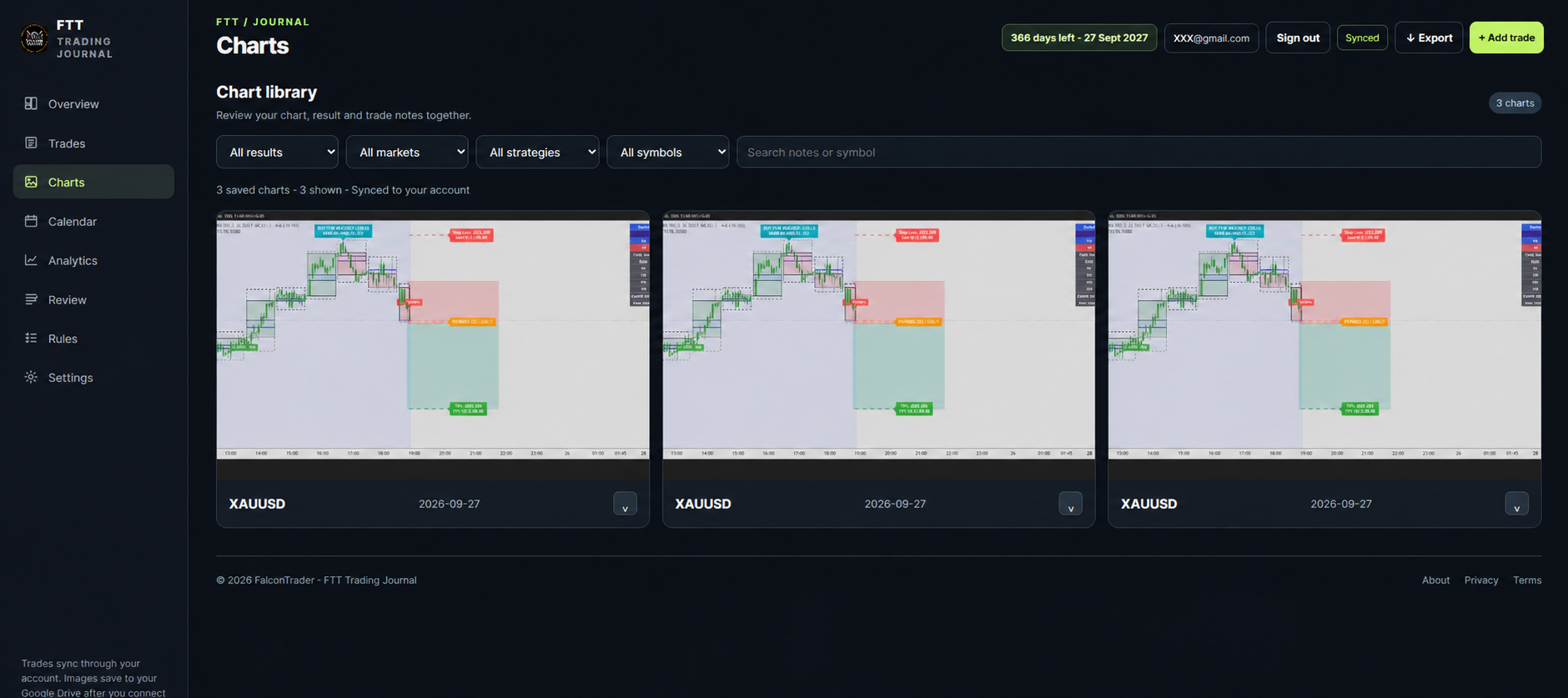Open the All markets filter dropdown
The width and height of the screenshot is (1568, 698).
tap(407, 152)
